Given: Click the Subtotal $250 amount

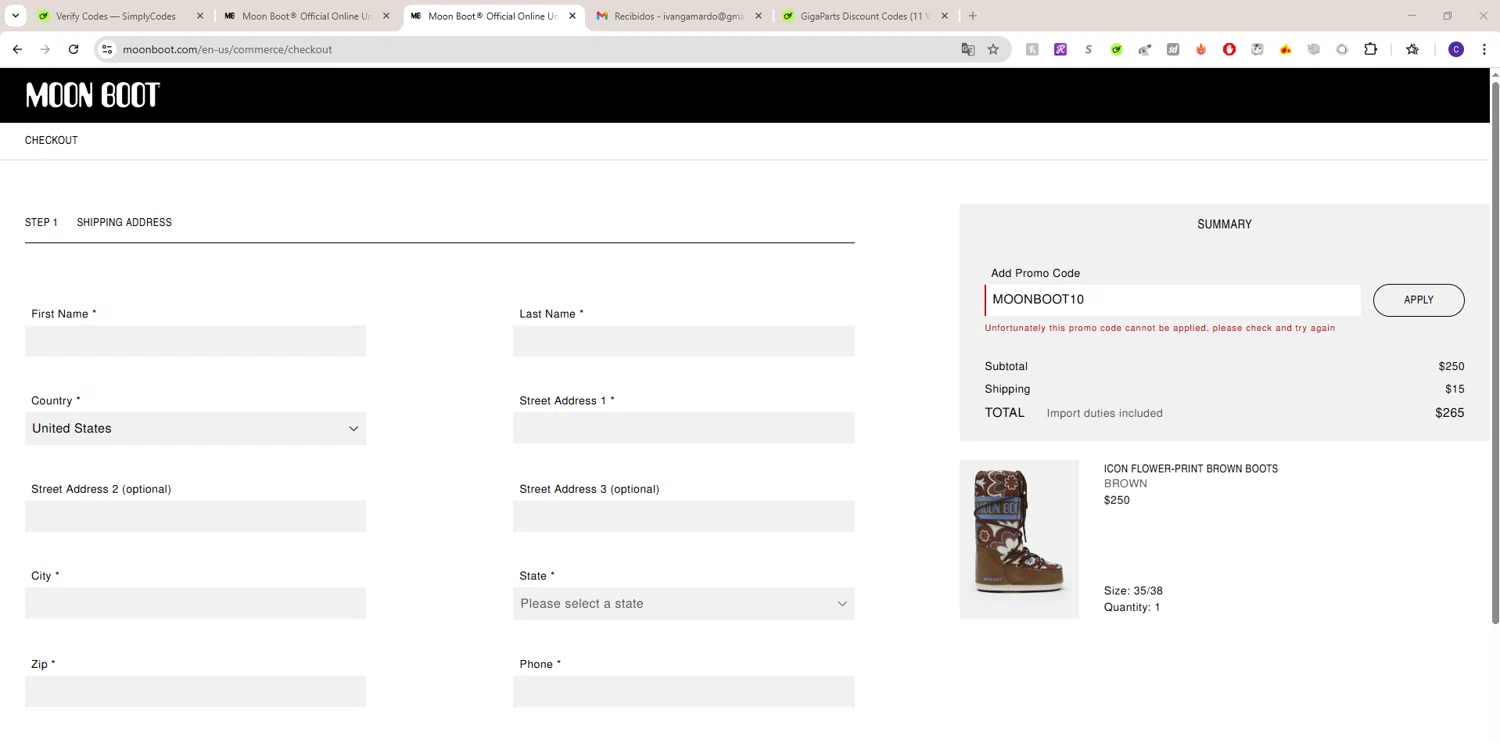Looking at the screenshot, I should tap(1451, 366).
